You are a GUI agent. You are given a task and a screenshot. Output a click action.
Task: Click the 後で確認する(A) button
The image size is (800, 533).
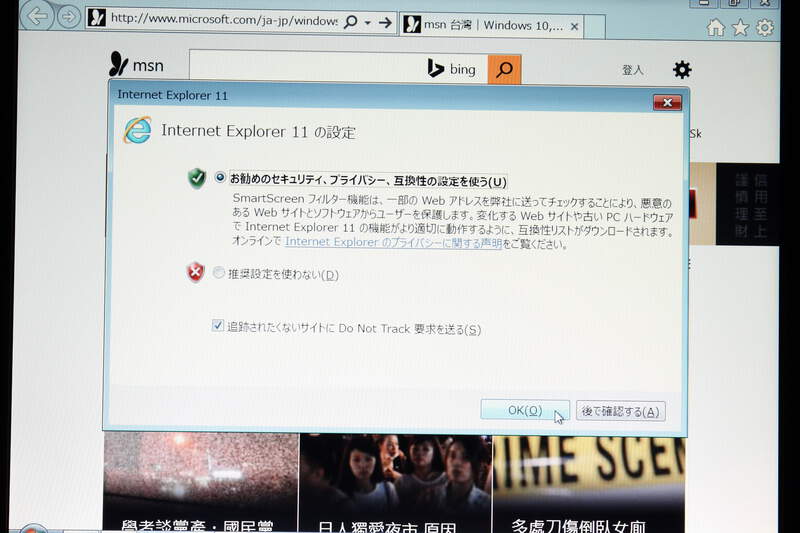(620, 411)
